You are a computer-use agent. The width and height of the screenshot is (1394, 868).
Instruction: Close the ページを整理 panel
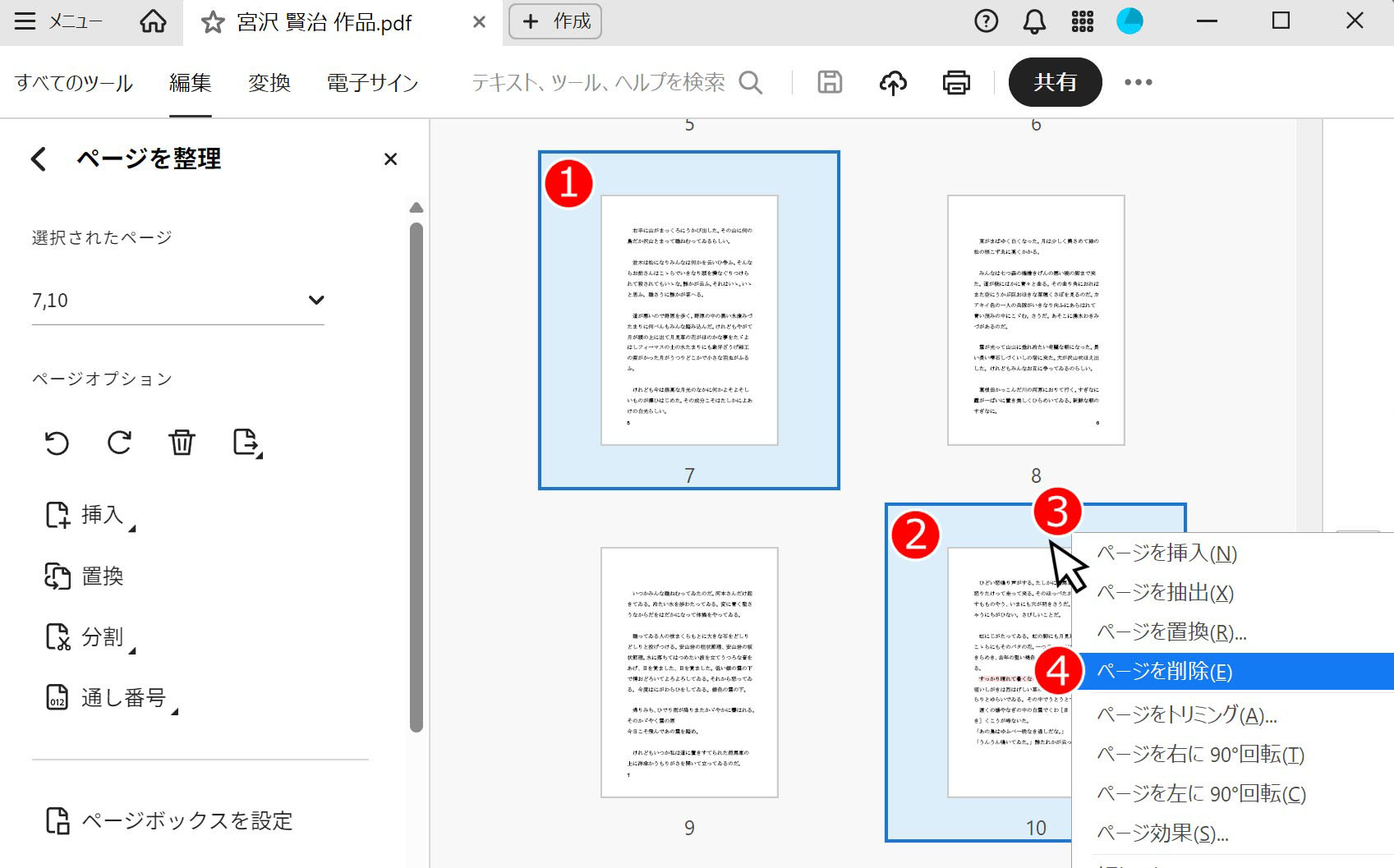coord(391,159)
